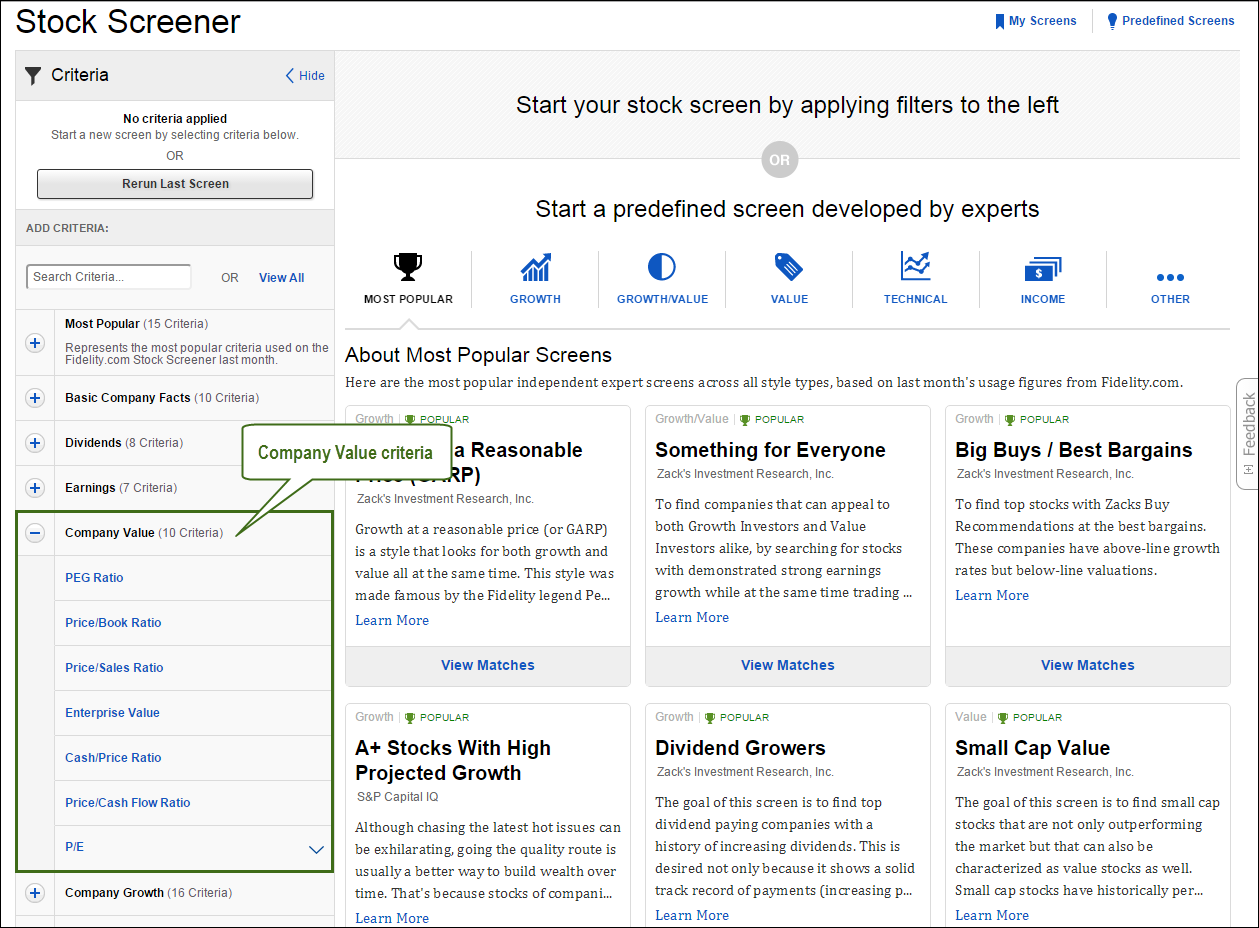Screen dimensions: 1259x928
Task: Hide the Criteria panel
Action: pos(305,76)
